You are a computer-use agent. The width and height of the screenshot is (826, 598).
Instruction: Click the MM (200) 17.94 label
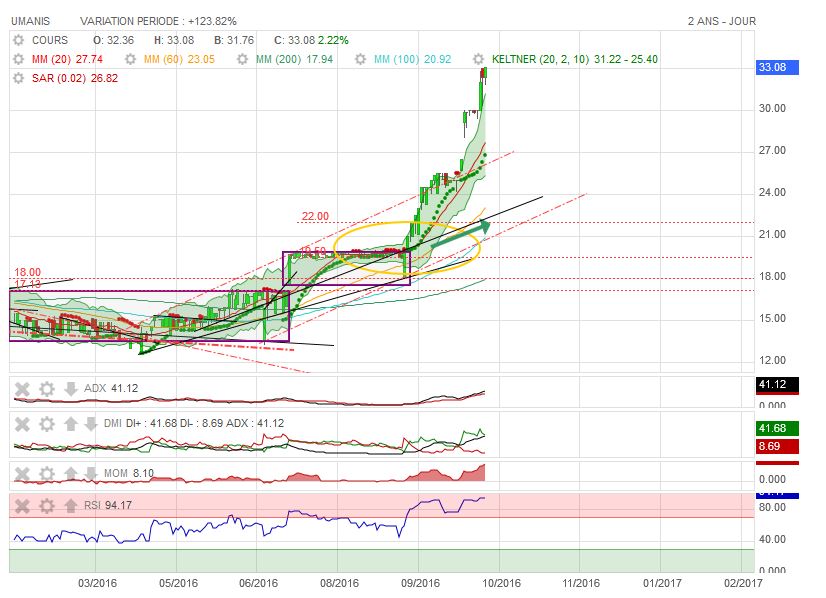pos(294,59)
